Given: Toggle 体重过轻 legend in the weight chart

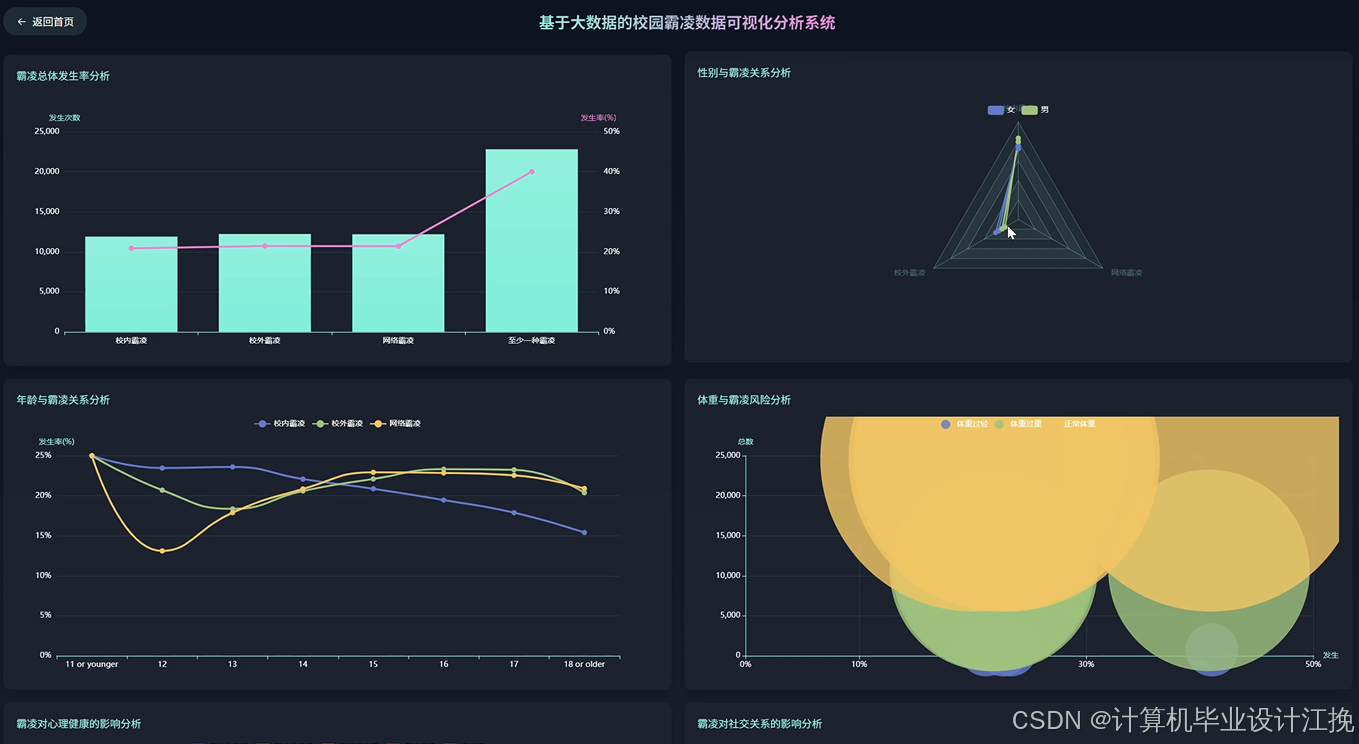Looking at the screenshot, I should [964, 424].
